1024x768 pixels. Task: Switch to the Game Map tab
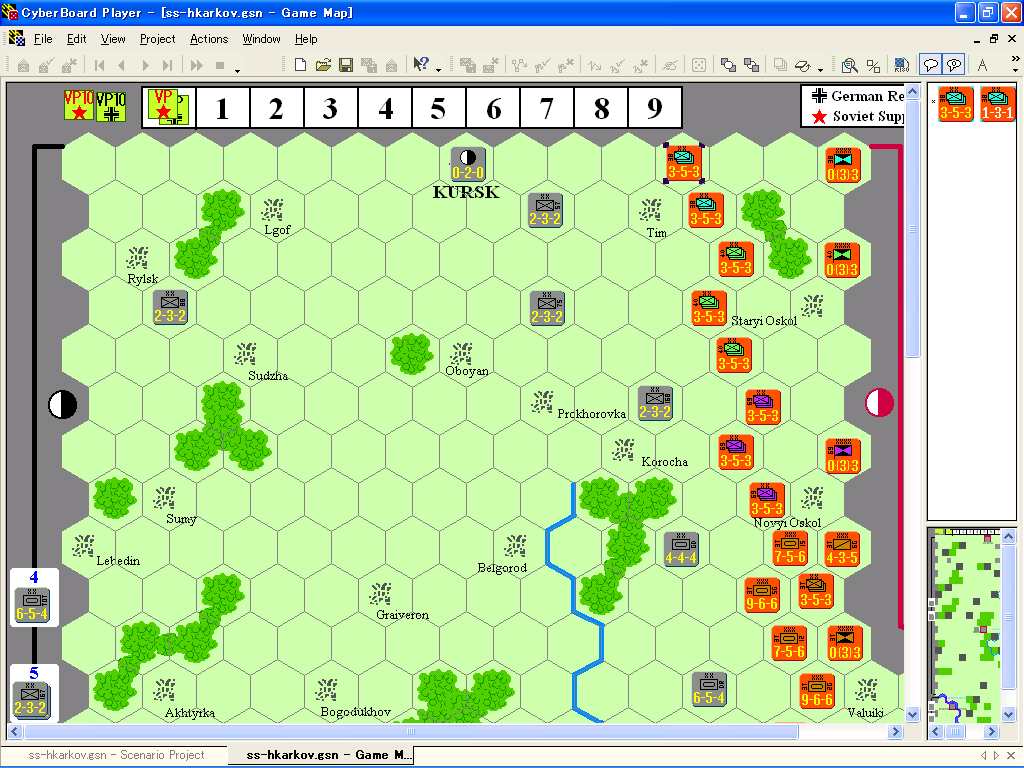coord(328,755)
